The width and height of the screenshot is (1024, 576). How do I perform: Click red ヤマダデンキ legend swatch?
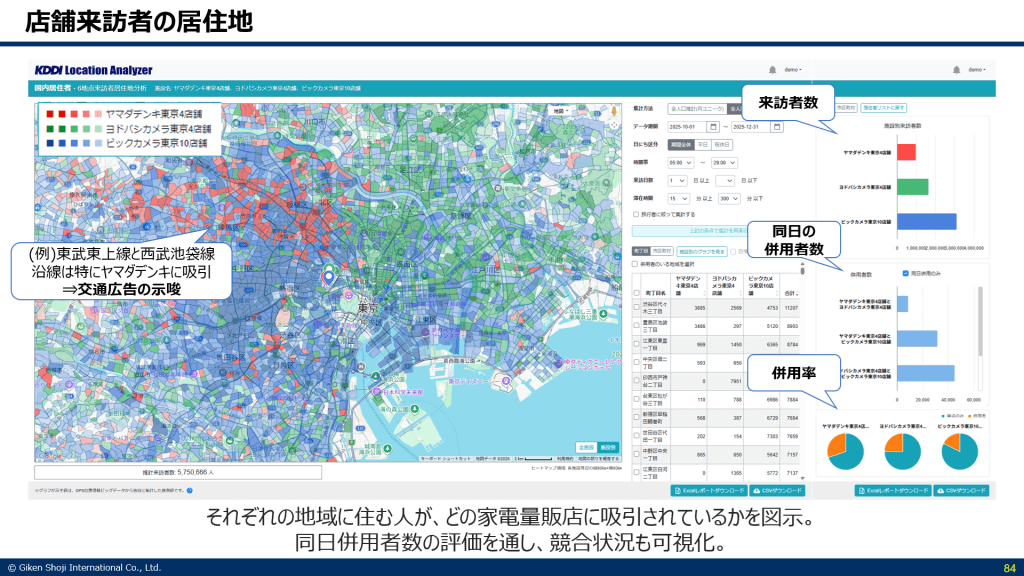[x=50, y=114]
